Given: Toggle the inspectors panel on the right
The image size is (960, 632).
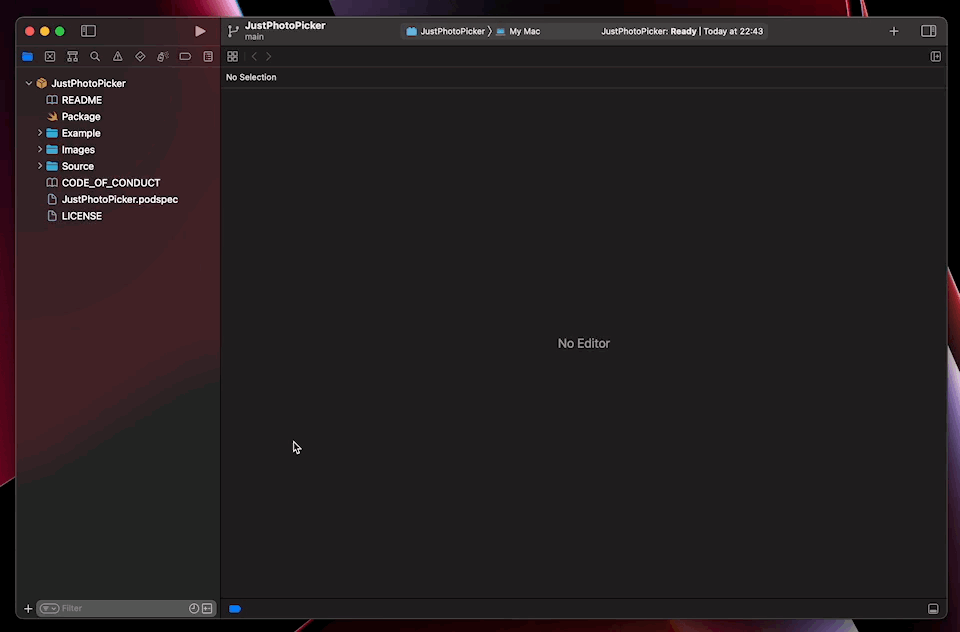Looking at the screenshot, I should [928, 31].
